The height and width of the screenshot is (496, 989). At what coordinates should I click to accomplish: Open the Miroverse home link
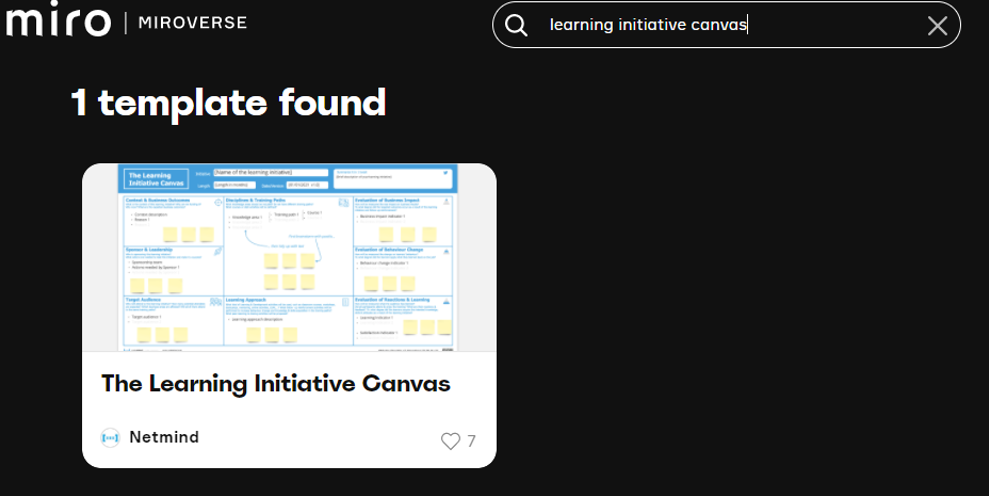191,23
